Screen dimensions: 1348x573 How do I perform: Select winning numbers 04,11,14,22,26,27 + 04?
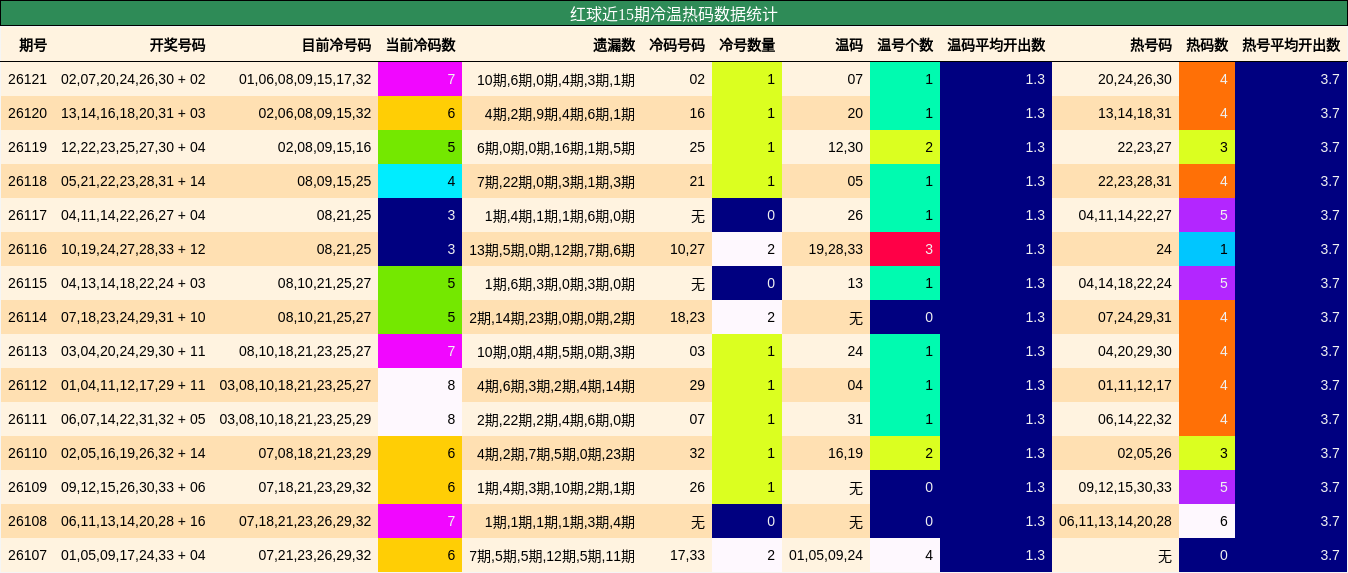[133, 215]
